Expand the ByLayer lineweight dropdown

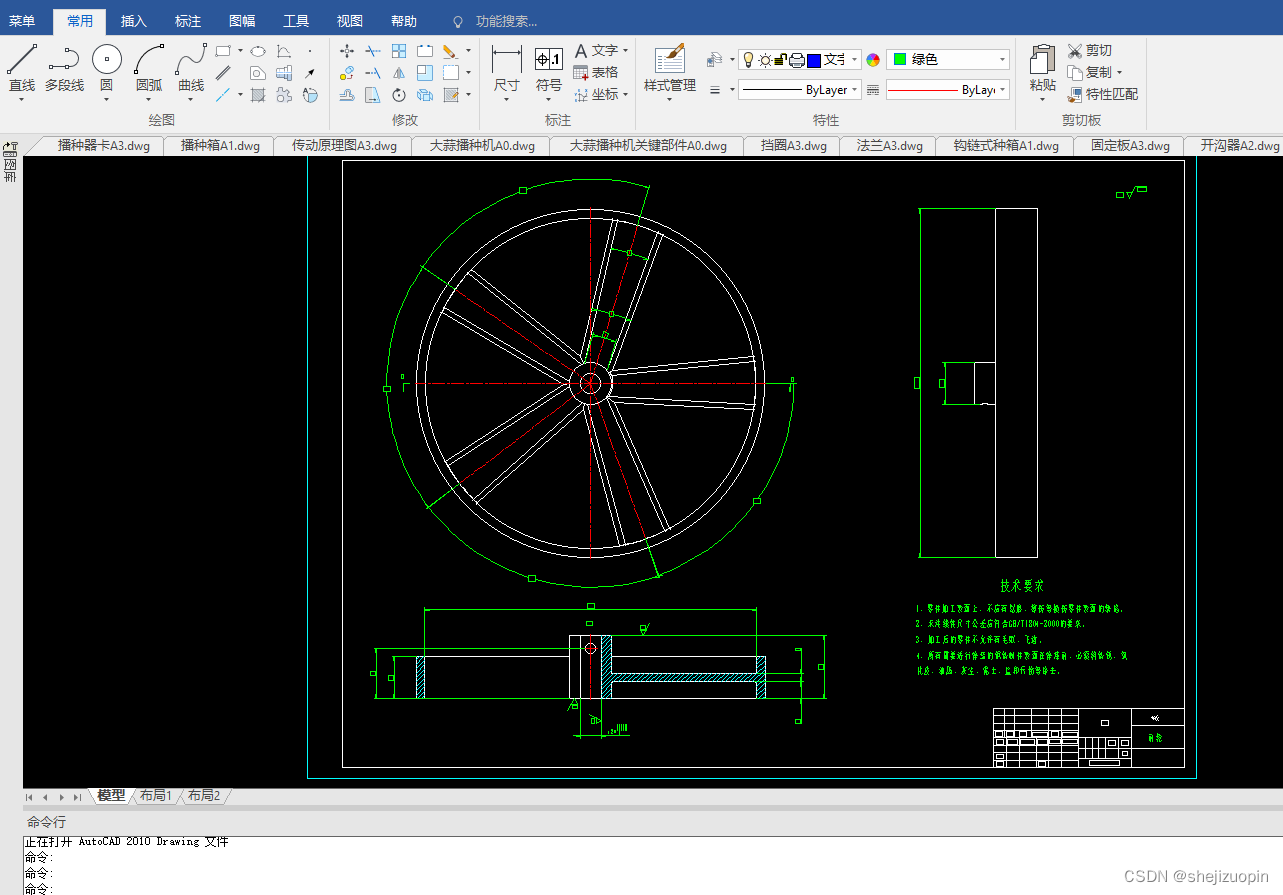coord(798,90)
